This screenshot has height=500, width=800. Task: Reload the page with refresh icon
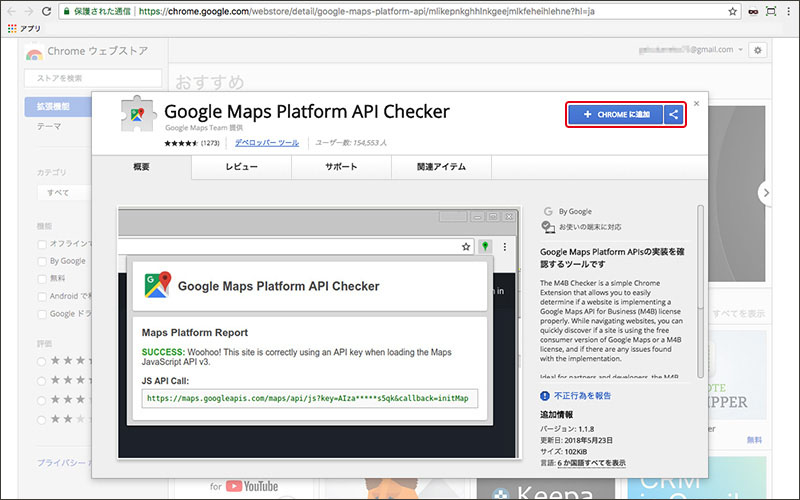(x=46, y=11)
